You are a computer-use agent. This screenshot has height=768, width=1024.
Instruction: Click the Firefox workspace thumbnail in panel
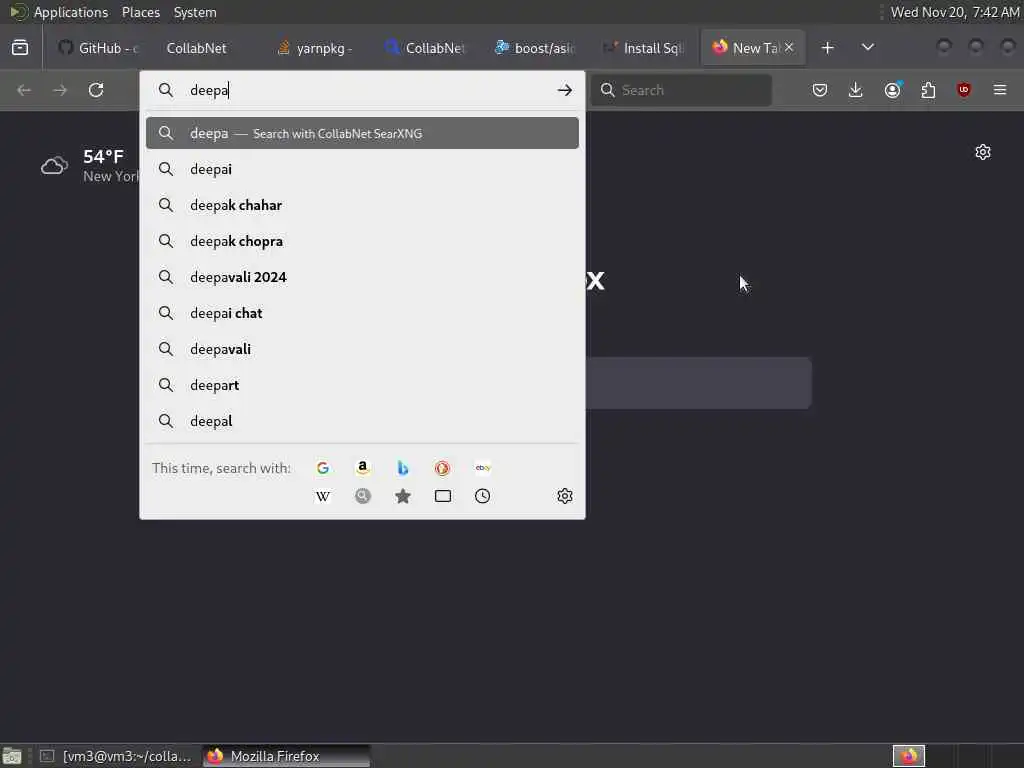908,756
